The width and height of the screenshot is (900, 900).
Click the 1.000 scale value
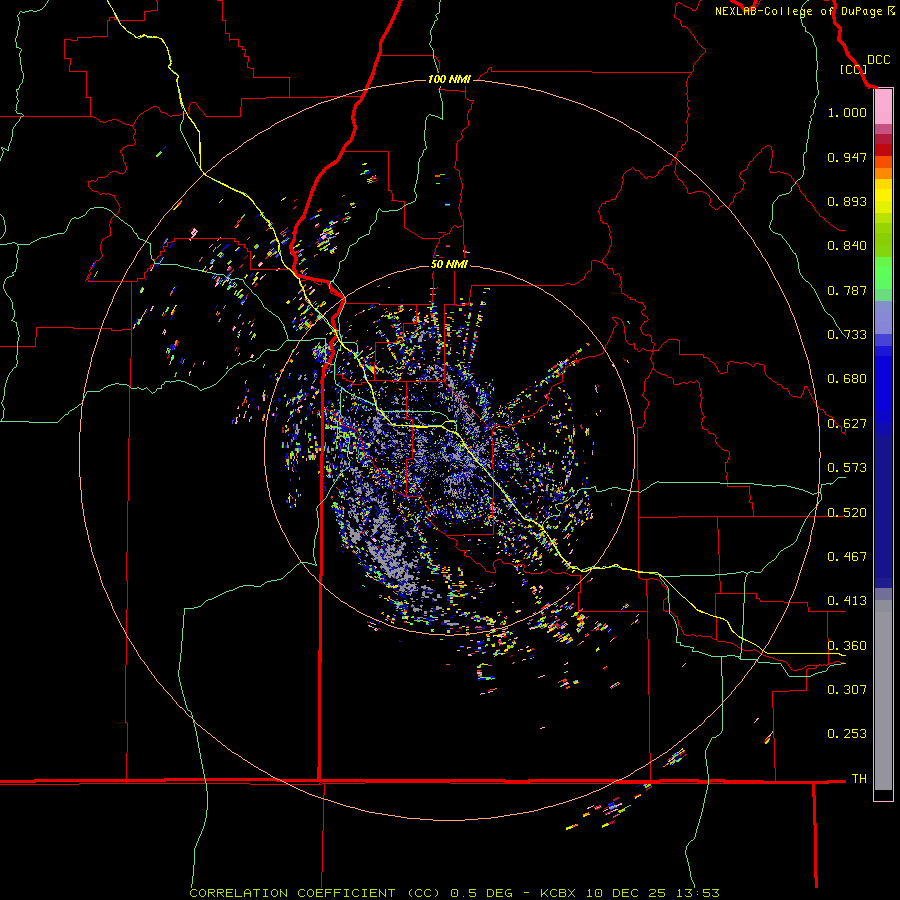point(847,112)
